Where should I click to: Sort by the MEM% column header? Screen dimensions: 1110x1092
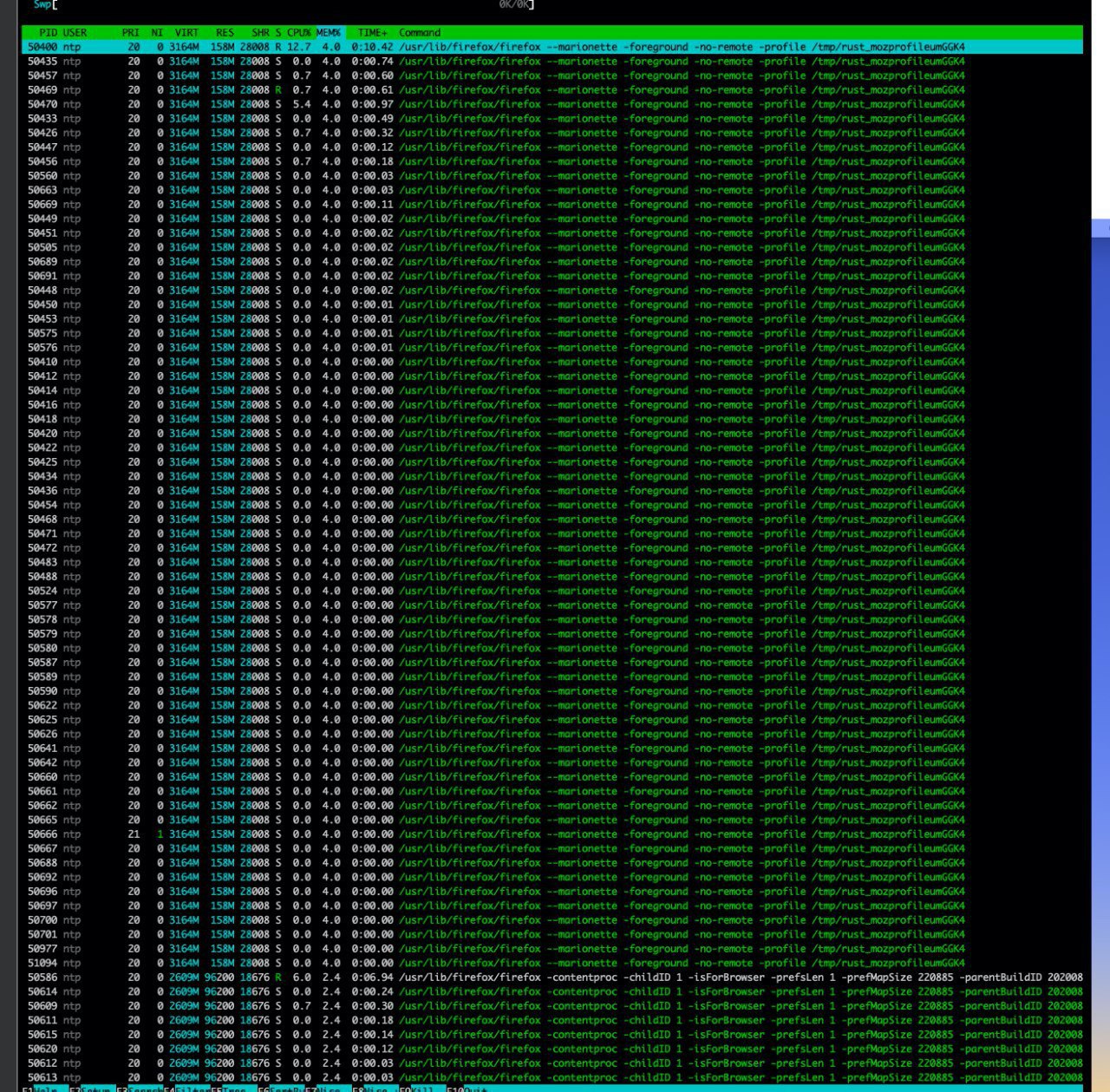tap(329, 32)
